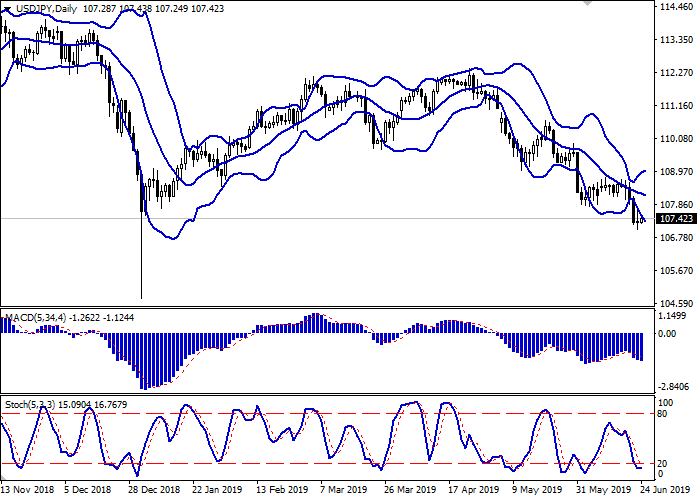Click the current price tag 107.423
The width and height of the screenshot is (700, 500).
676,219
